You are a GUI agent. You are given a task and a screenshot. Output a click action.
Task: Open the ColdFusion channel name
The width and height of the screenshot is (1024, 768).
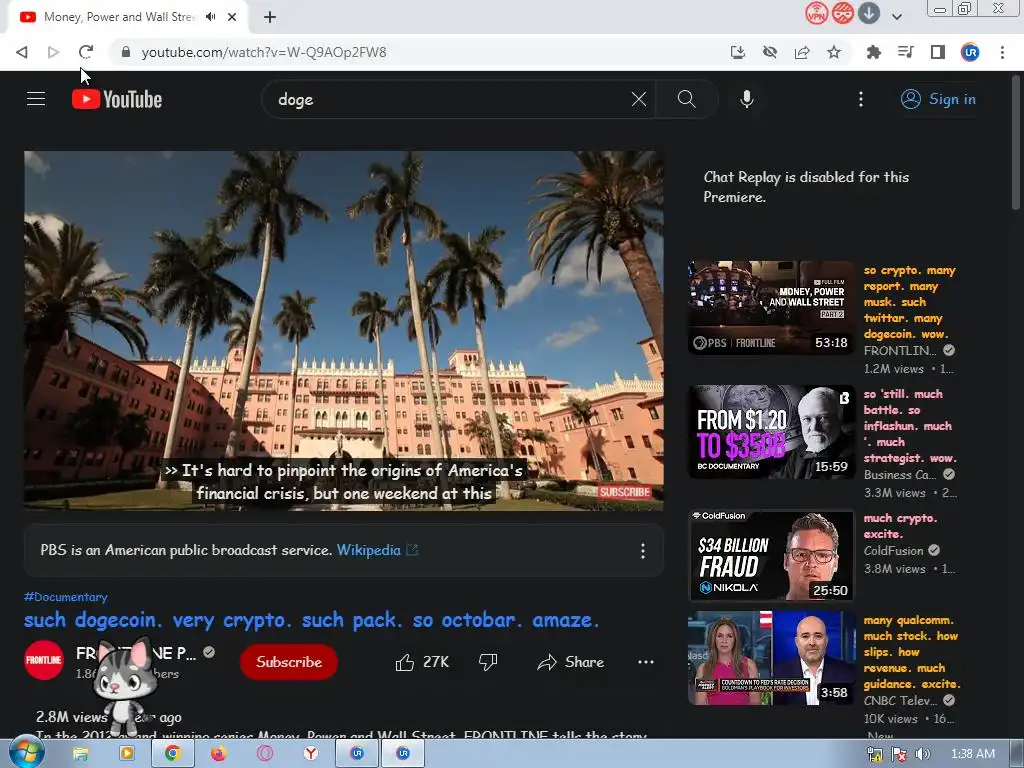[x=893, y=551]
